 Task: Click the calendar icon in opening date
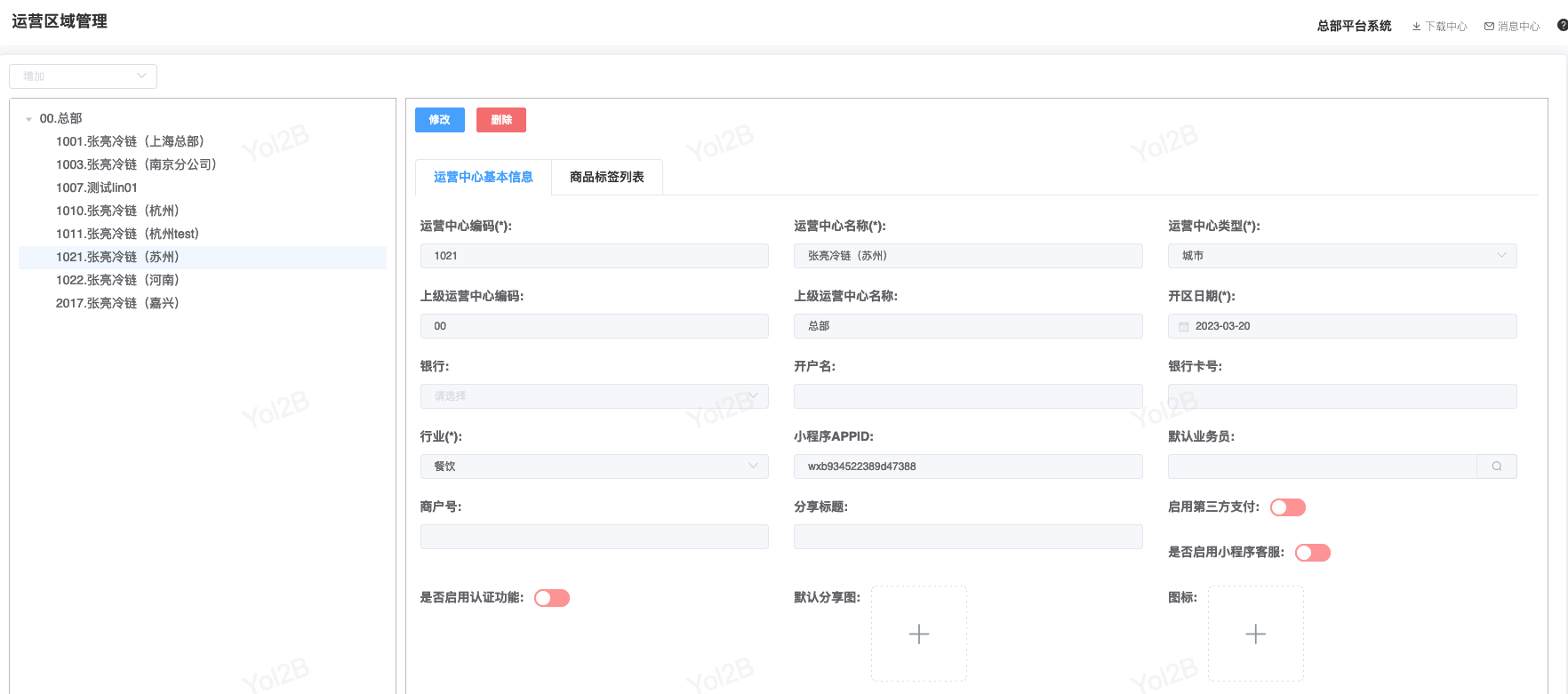coord(1183,327)
